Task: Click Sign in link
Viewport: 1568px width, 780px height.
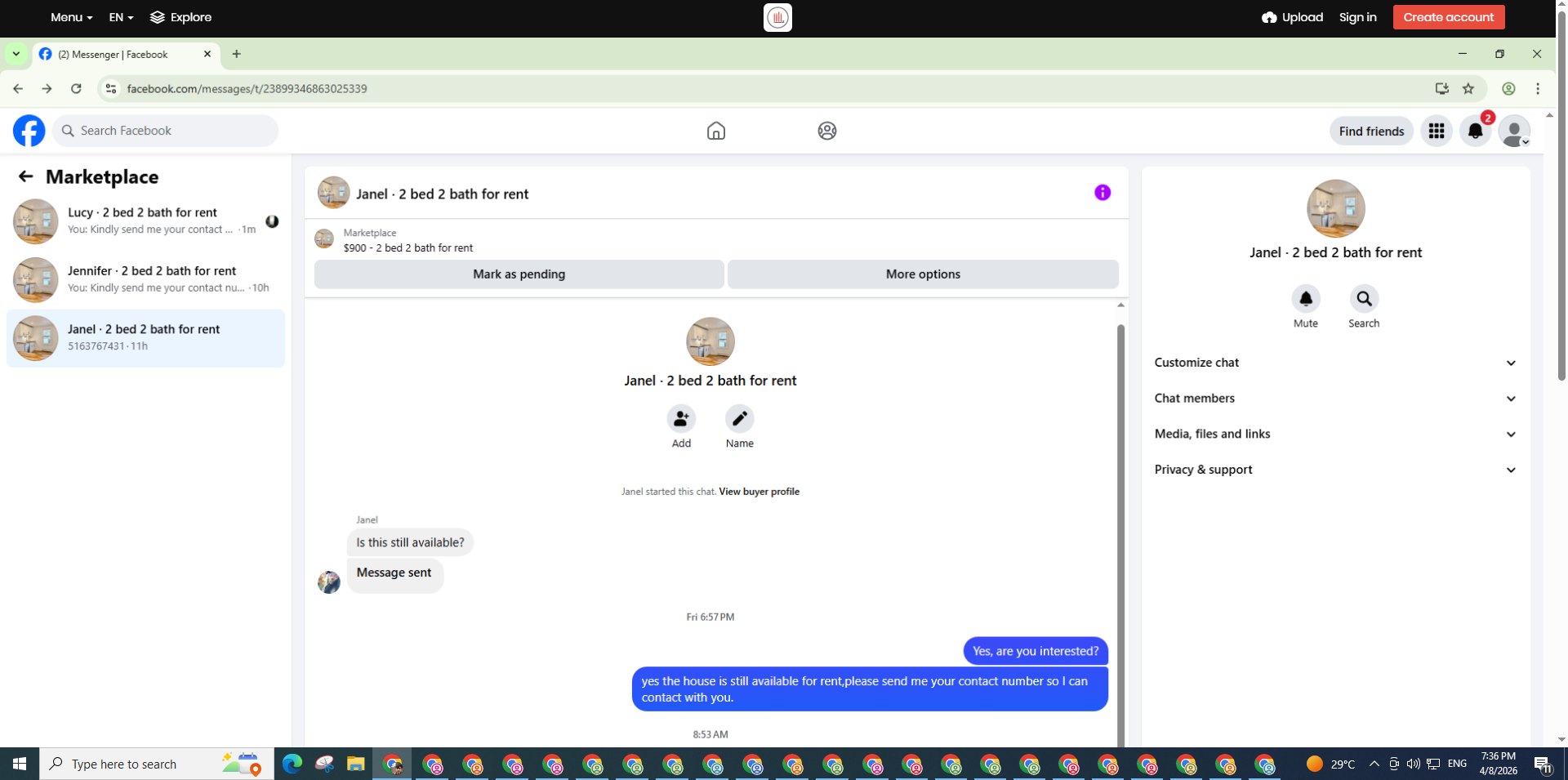Action: (x=1357, y=17)
